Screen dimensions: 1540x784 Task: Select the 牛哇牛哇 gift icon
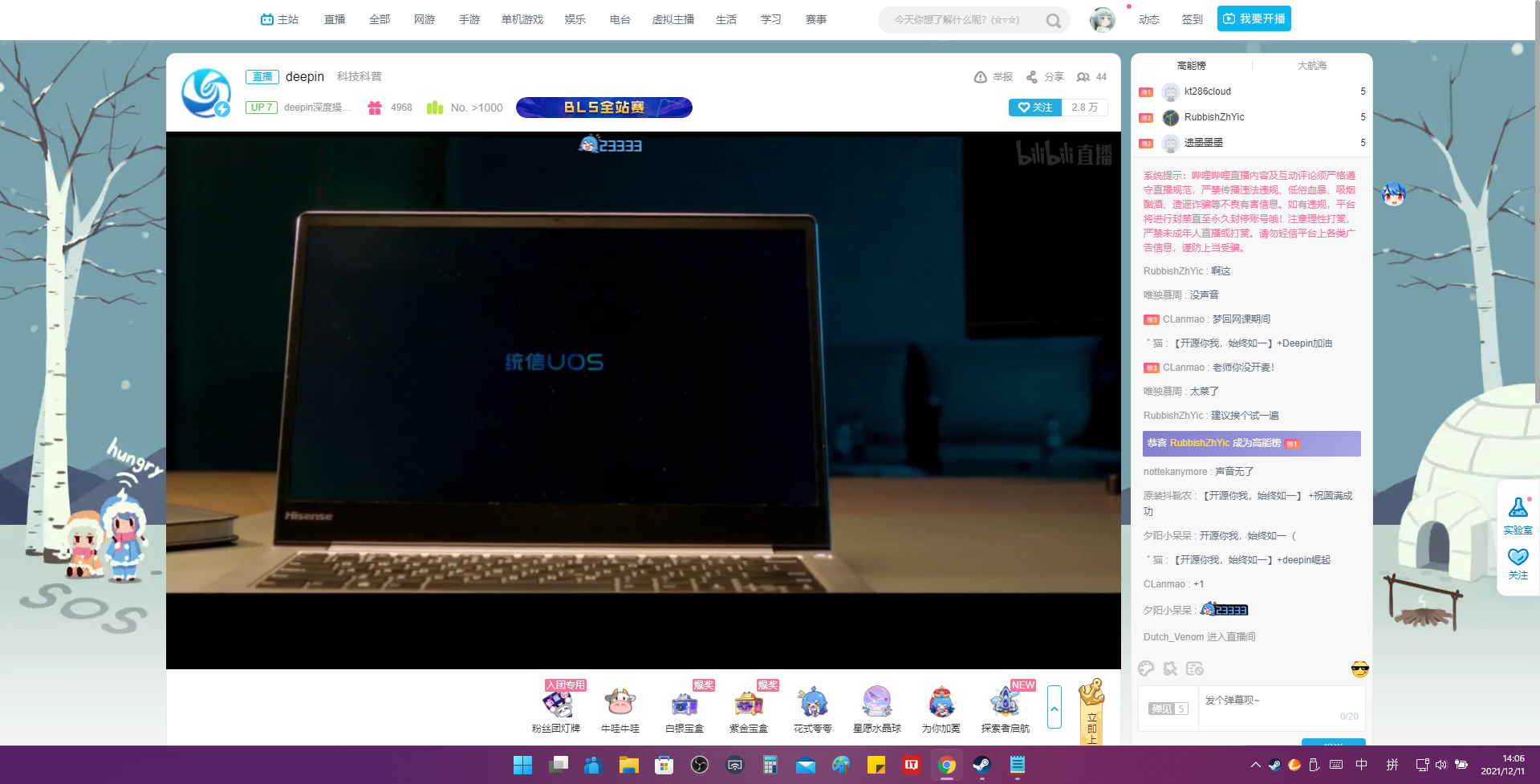(x=620, y=703)
